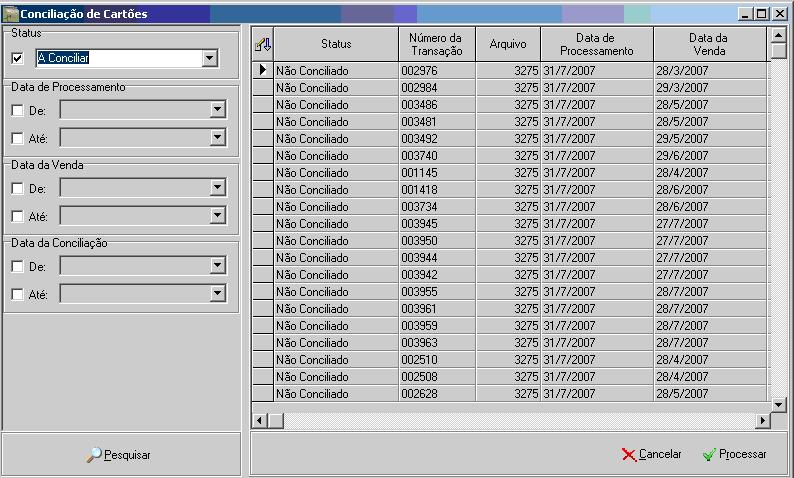794x478 pixels.
Task: Click the app icon in the title bar
Action: [x=11, y=14]
